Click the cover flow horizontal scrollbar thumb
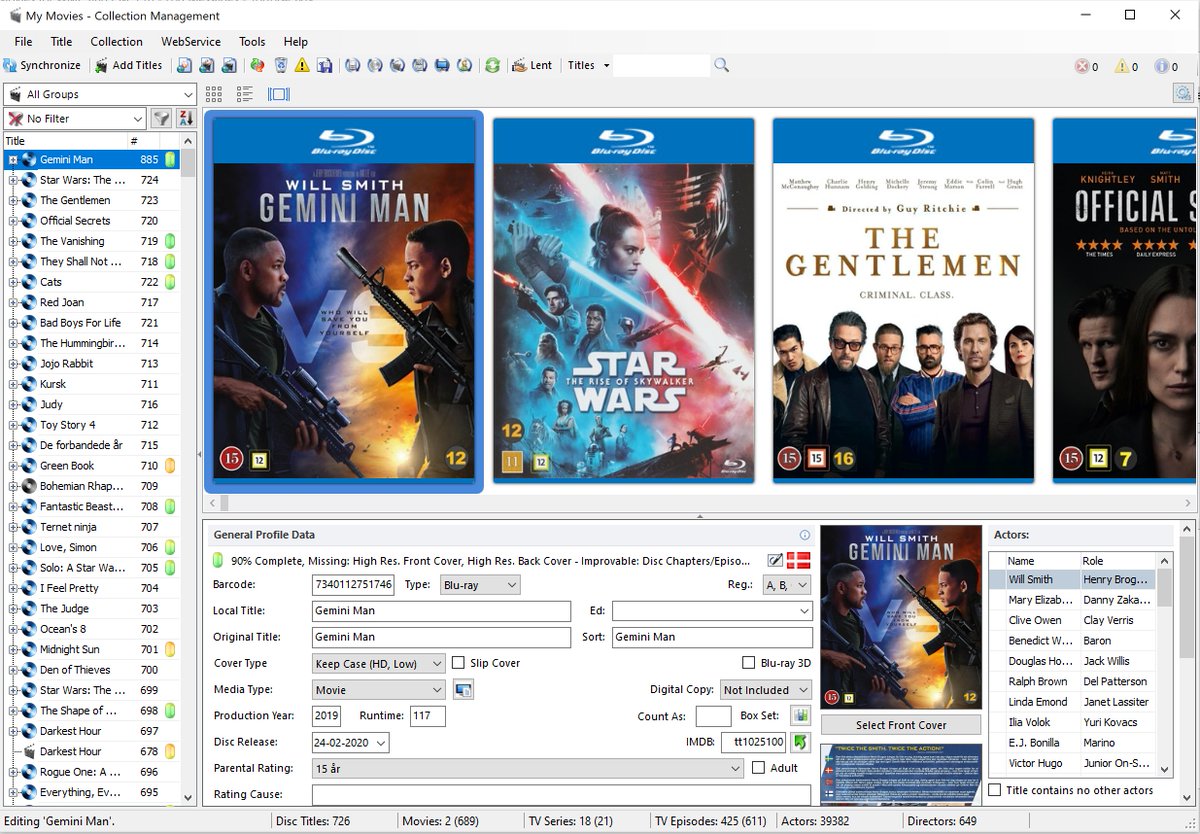This screenshot has width=1200, height=834. coord(225,503)
